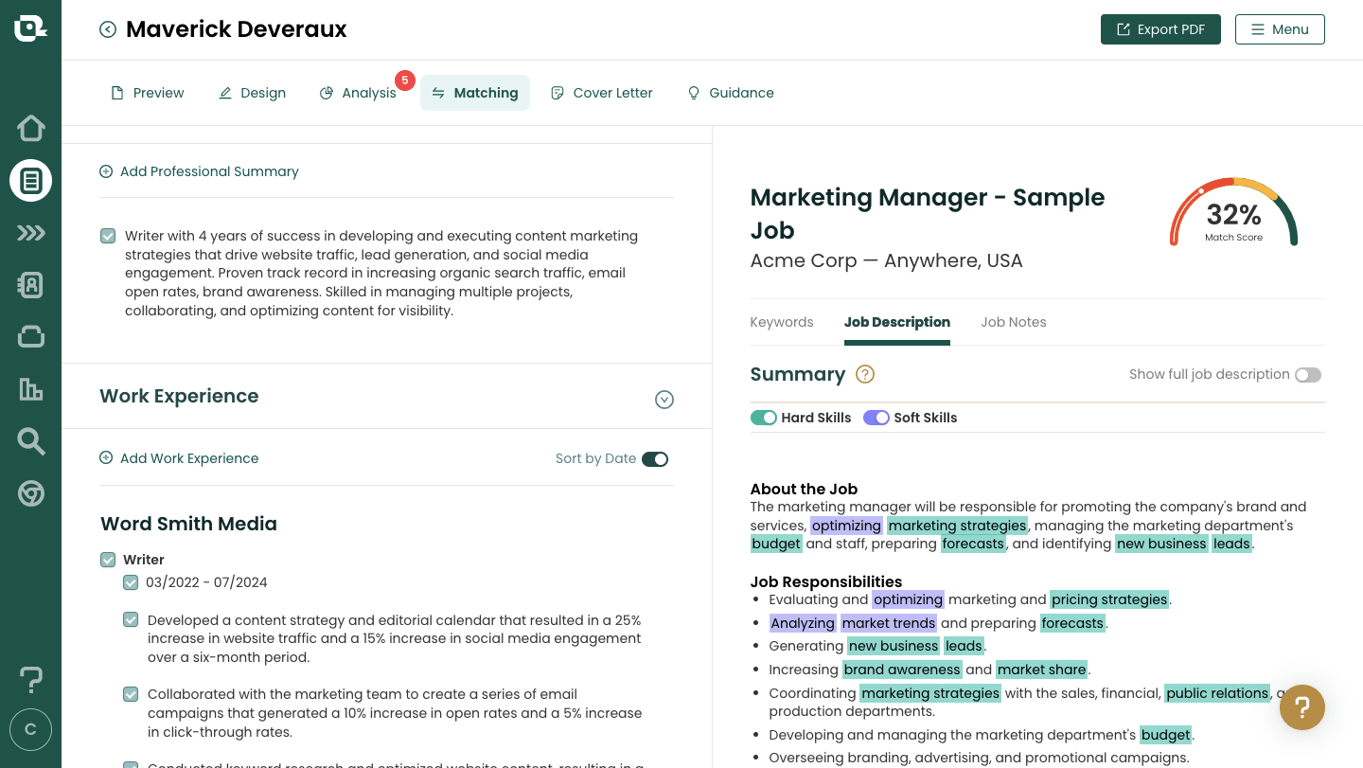
Task: Turn off Soft Skills highlighting
Action: [876, 418]
